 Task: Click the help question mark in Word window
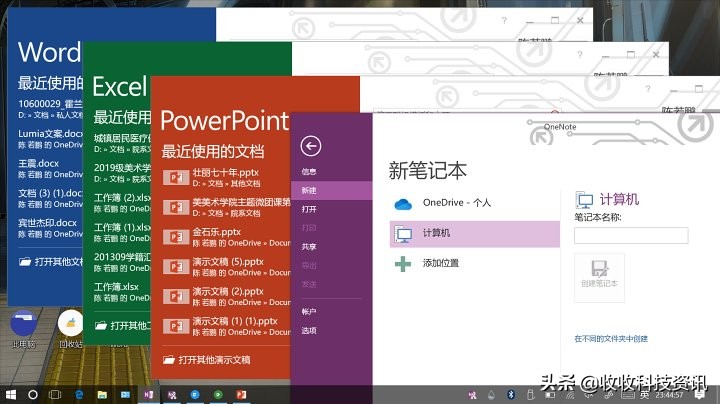[x=504, y=20]
